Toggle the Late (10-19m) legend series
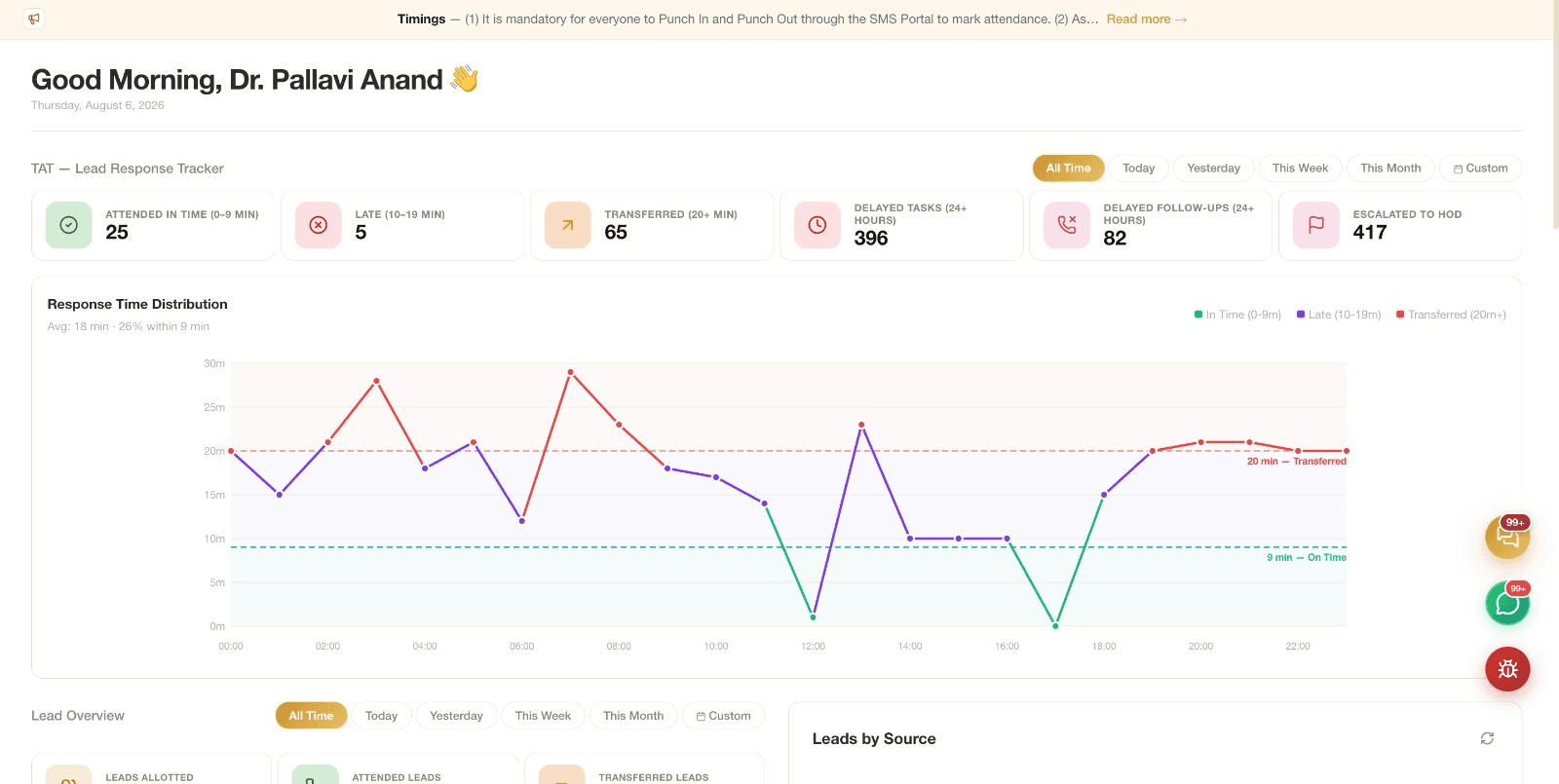 pos(1339,315)
